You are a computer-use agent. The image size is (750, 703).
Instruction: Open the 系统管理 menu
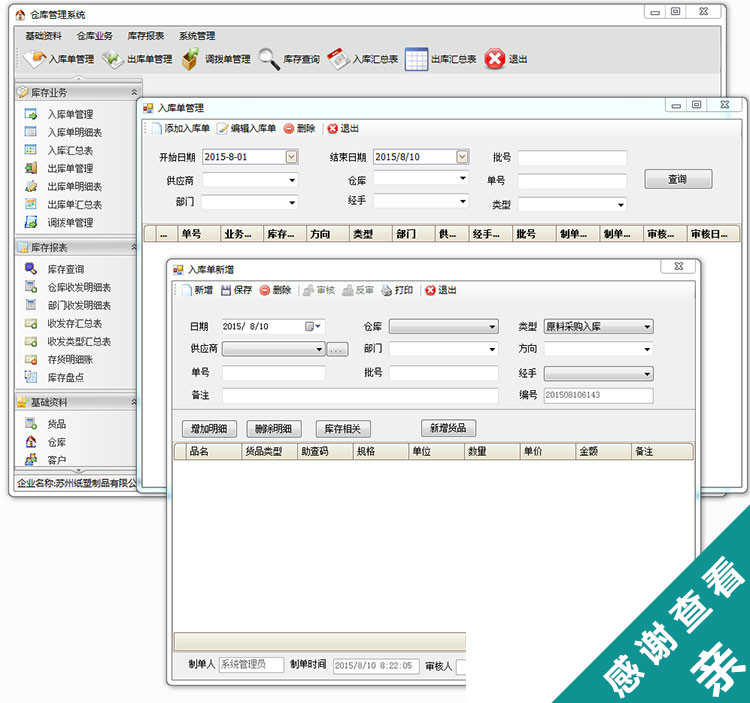[x=197, y=36]
